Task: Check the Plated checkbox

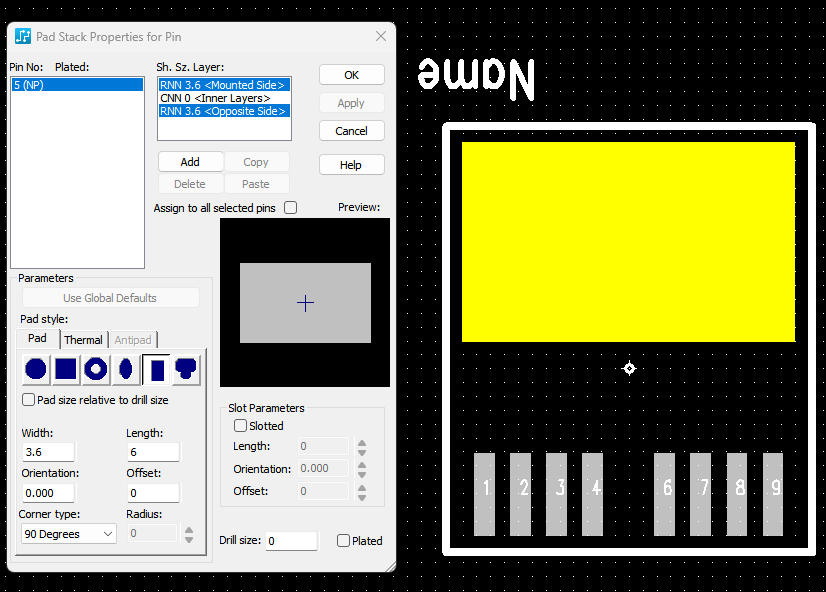Action: (344, 541)
